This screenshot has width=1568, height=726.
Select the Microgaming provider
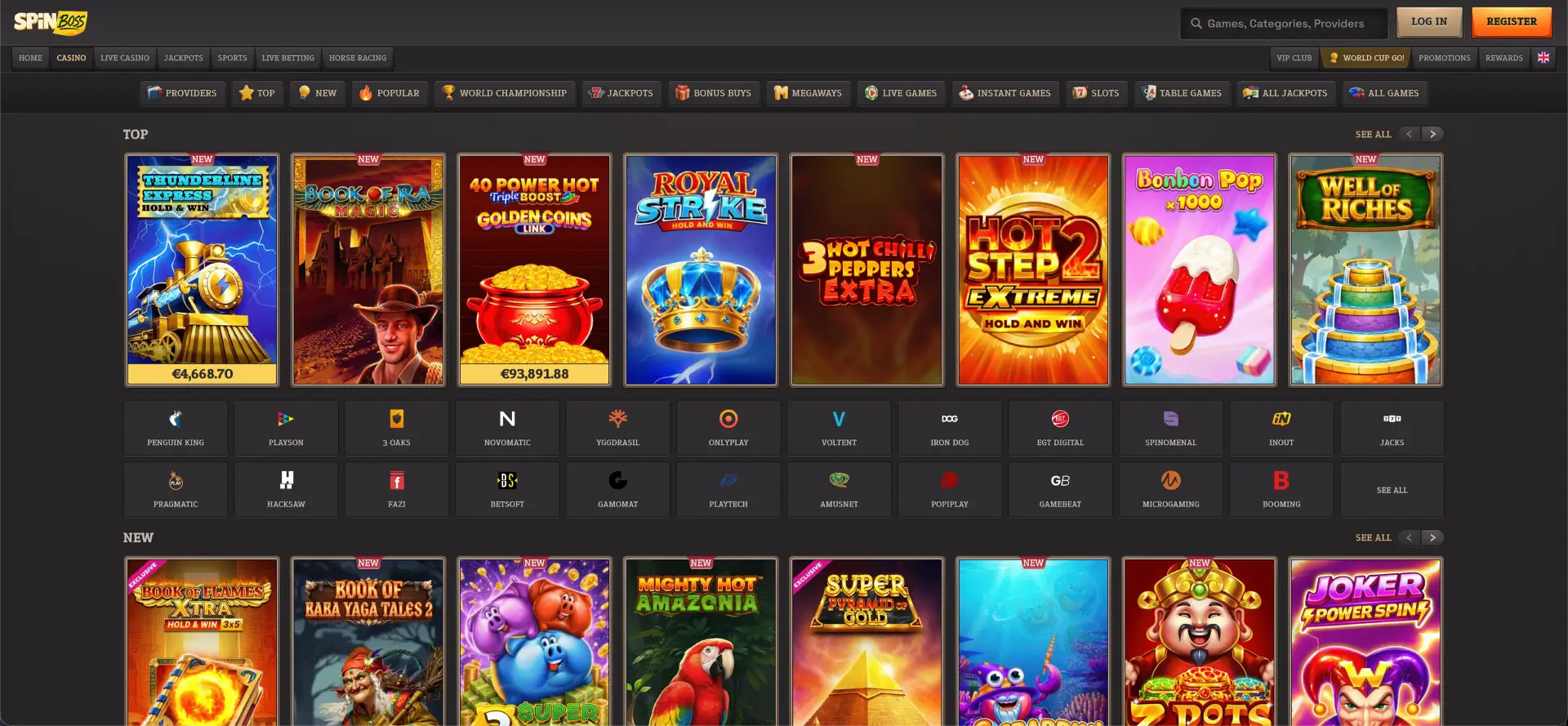click(x=1171, y=490)
